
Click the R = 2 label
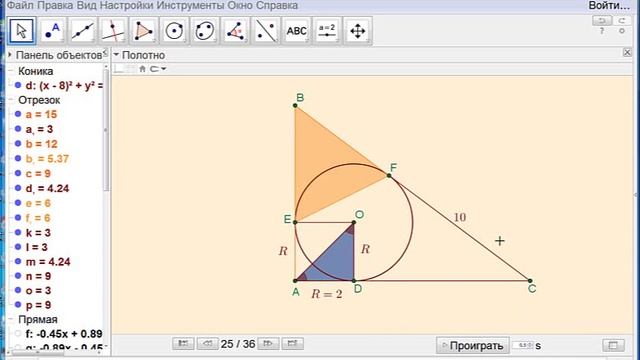pyautogui.click(x=327, y=294)
